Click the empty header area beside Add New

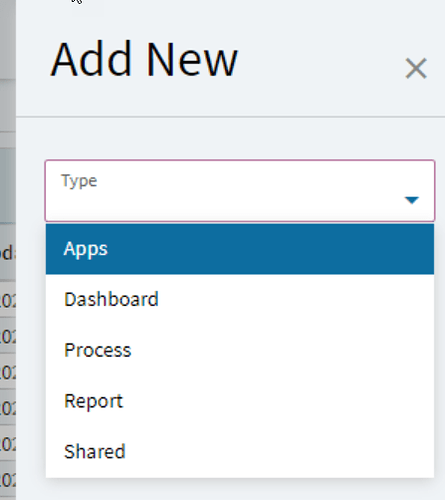coord(320,60)
